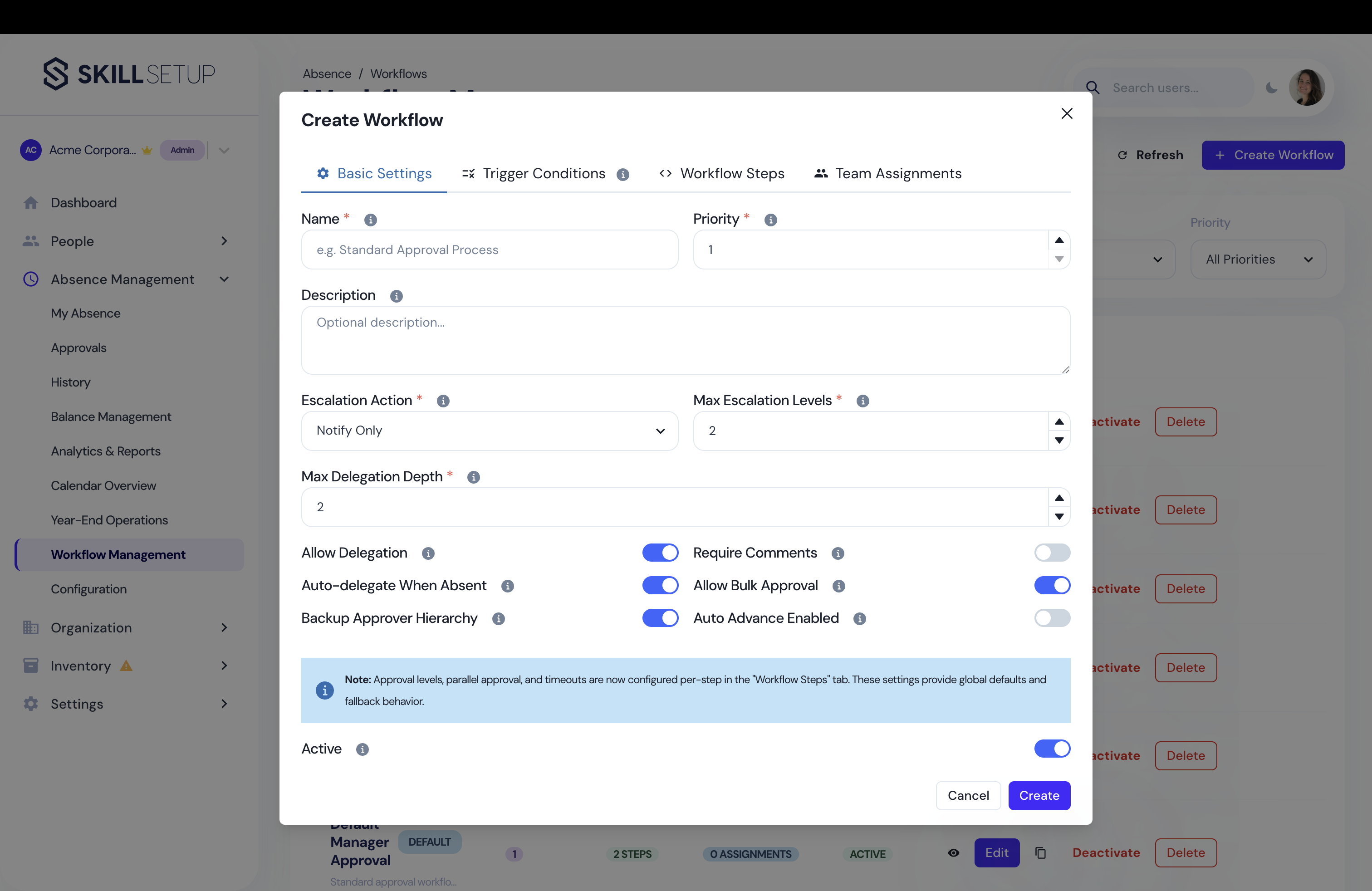This screenshot has width=1372, height=891.
Task: Click the Refresh icon button
Action: pyautogui.click(x=1122, y=154)
